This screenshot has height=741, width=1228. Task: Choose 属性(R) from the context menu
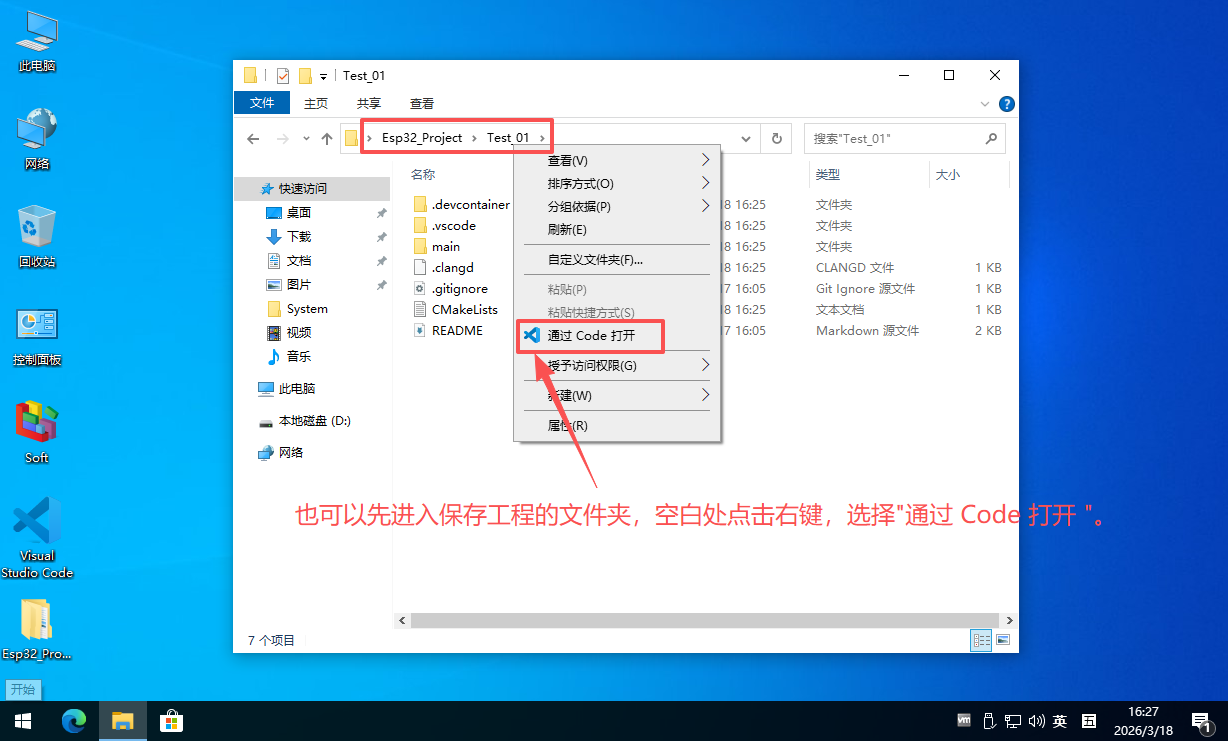coord(616,425)
